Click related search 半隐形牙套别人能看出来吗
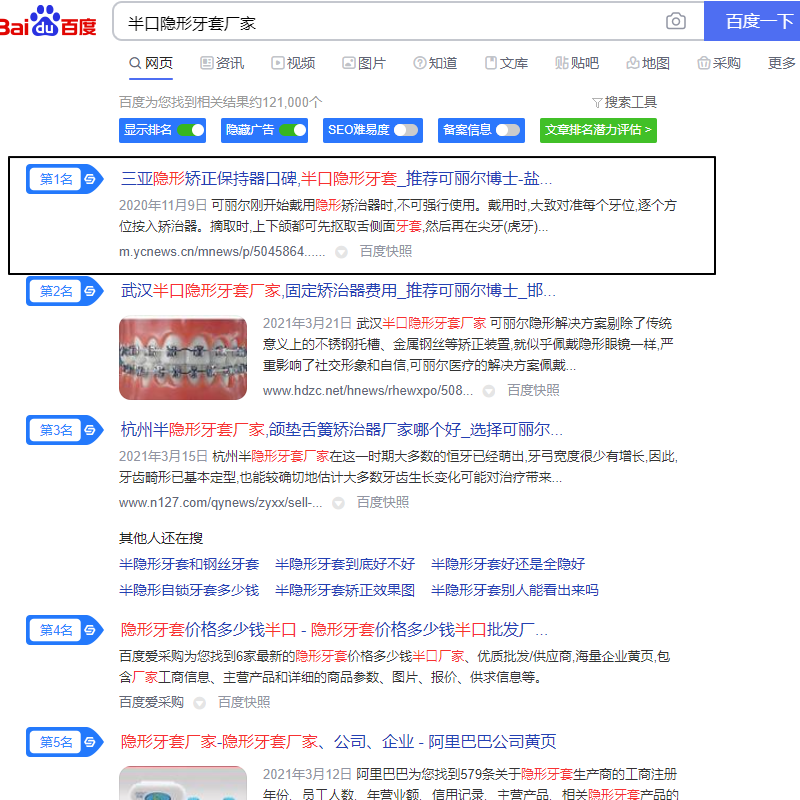 [515, 590]
